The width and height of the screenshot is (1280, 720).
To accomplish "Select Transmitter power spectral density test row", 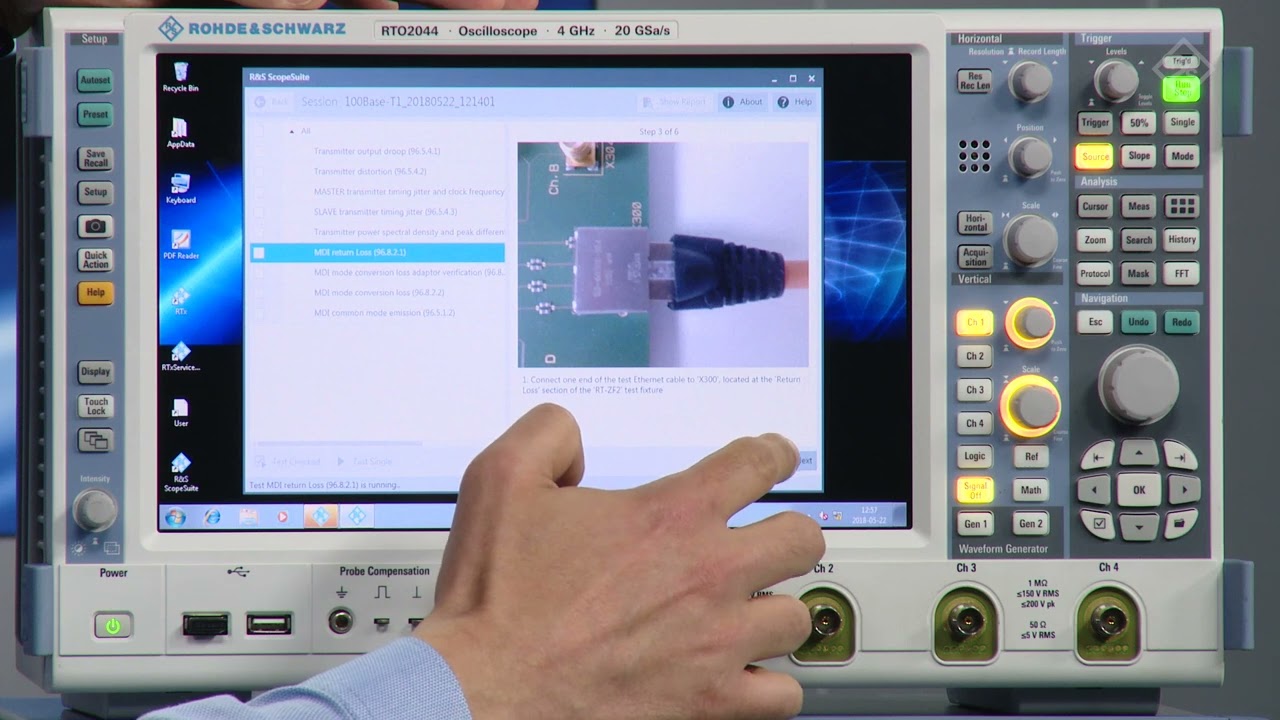I will pos(377,232).
